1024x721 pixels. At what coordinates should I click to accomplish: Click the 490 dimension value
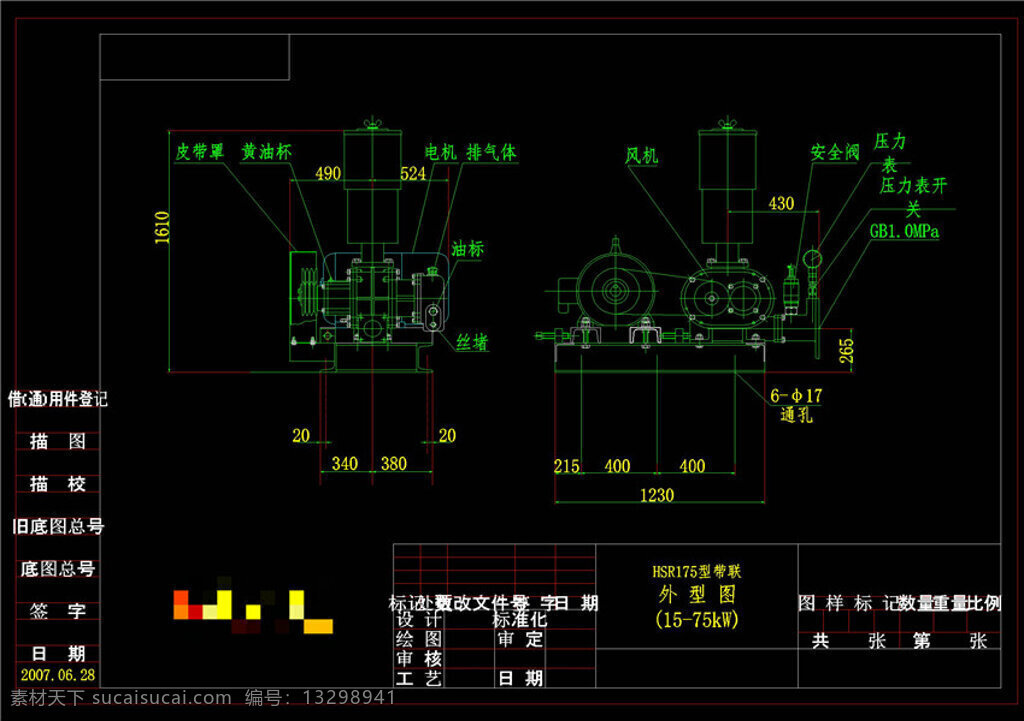[328, 174]
